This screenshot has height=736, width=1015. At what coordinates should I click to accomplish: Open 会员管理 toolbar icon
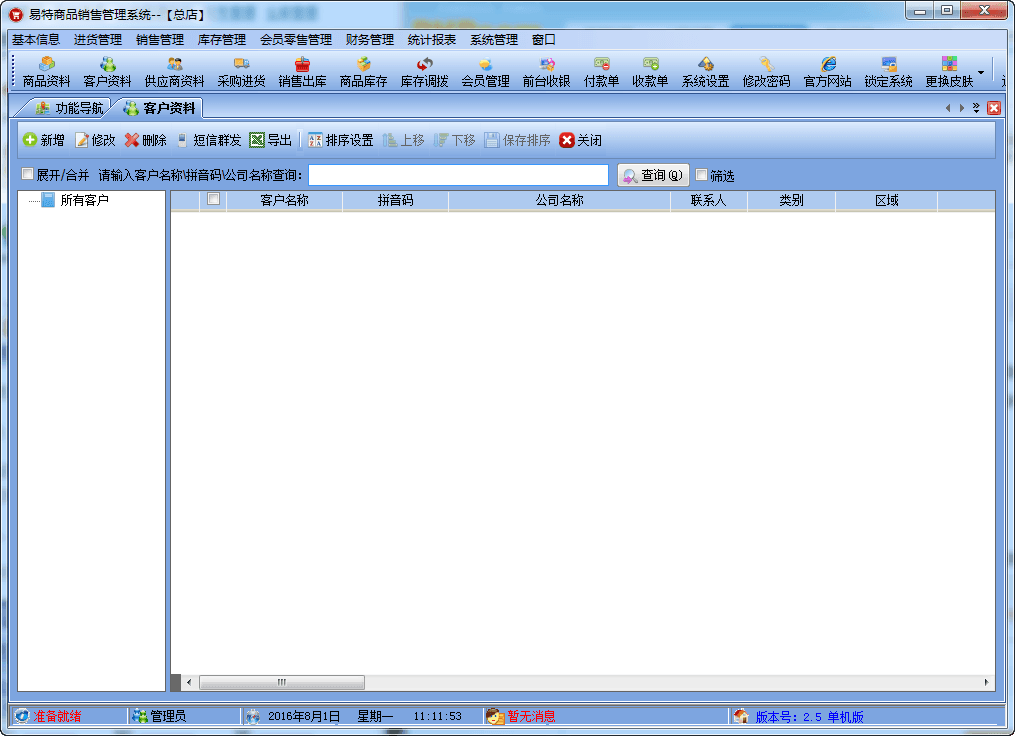[485, 72]
